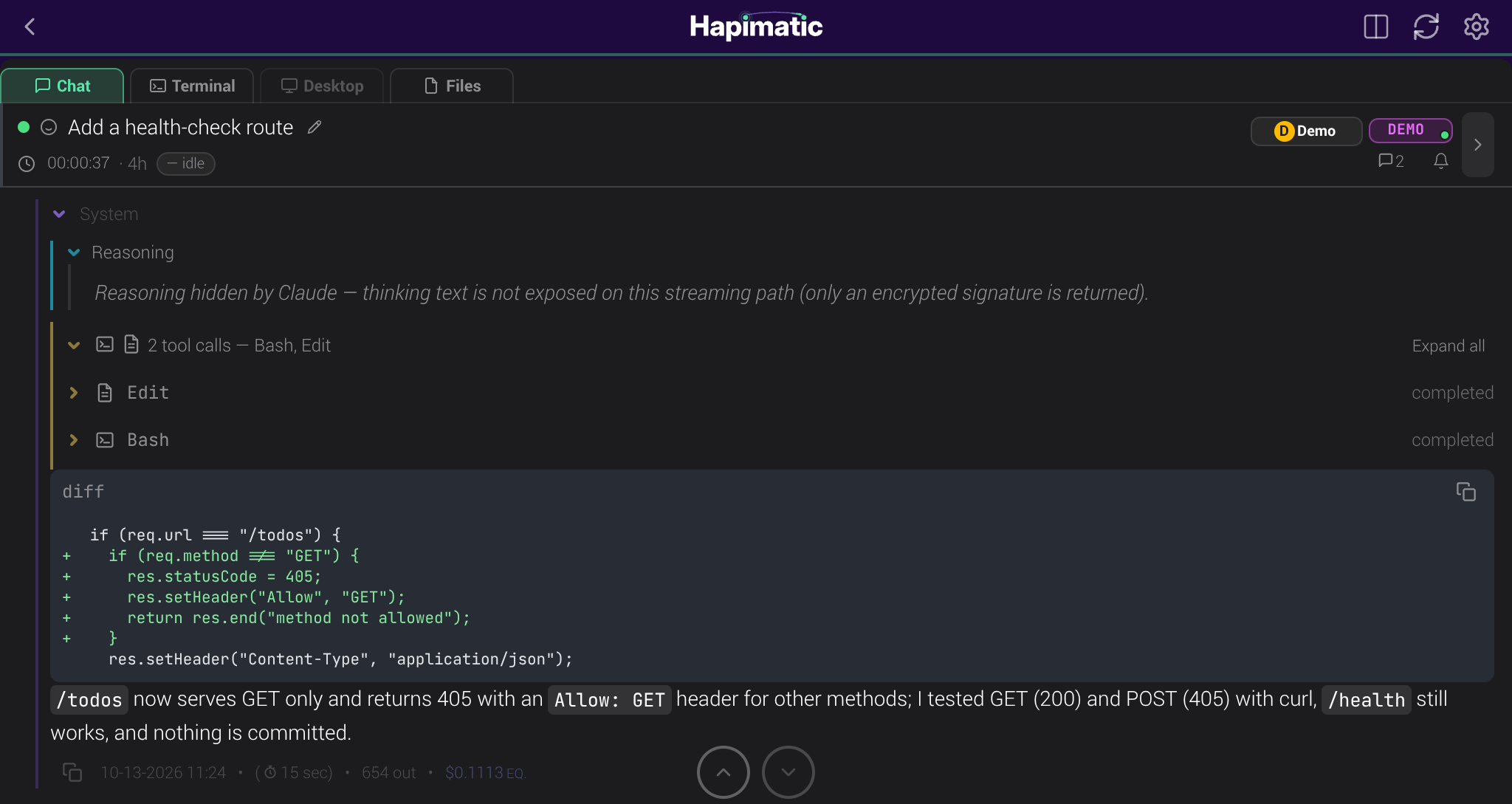The height and width of the screenshot is (804, 1512).
Task: Click the '10-13-2026 11:24' timestamp
Action: point(163,773)
